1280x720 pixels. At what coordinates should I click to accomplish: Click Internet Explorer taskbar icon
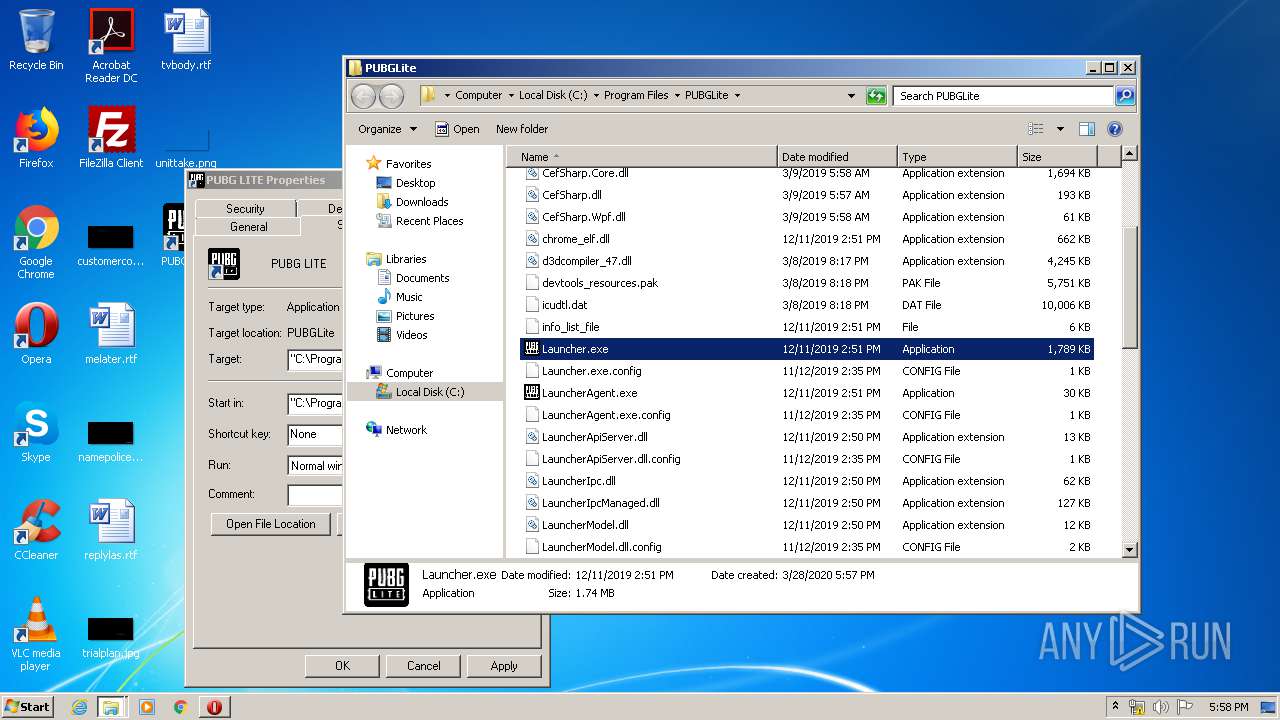click(79, 707)
